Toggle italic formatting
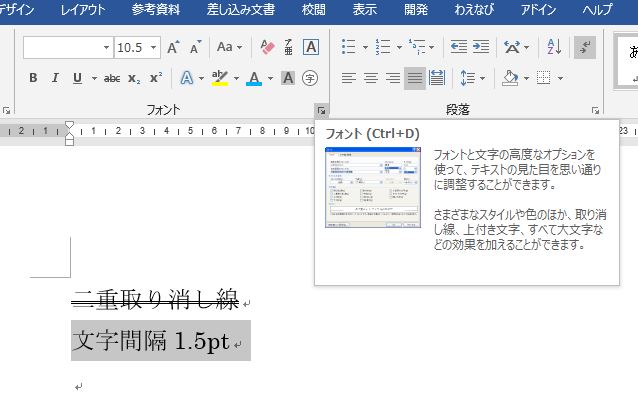 point(55,78)
